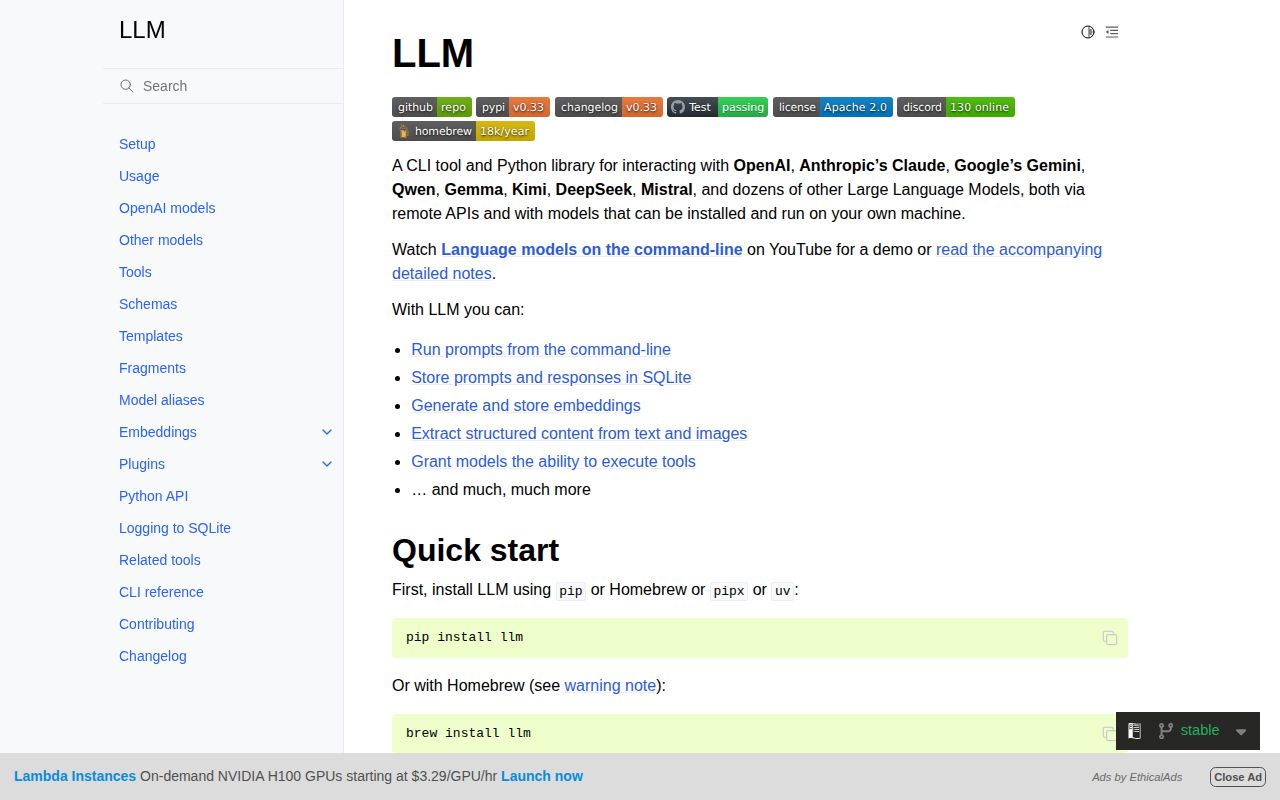Open Fragments in the sidebar
The height and width of the screenshot is (800, 1280).
click(152, 368)
